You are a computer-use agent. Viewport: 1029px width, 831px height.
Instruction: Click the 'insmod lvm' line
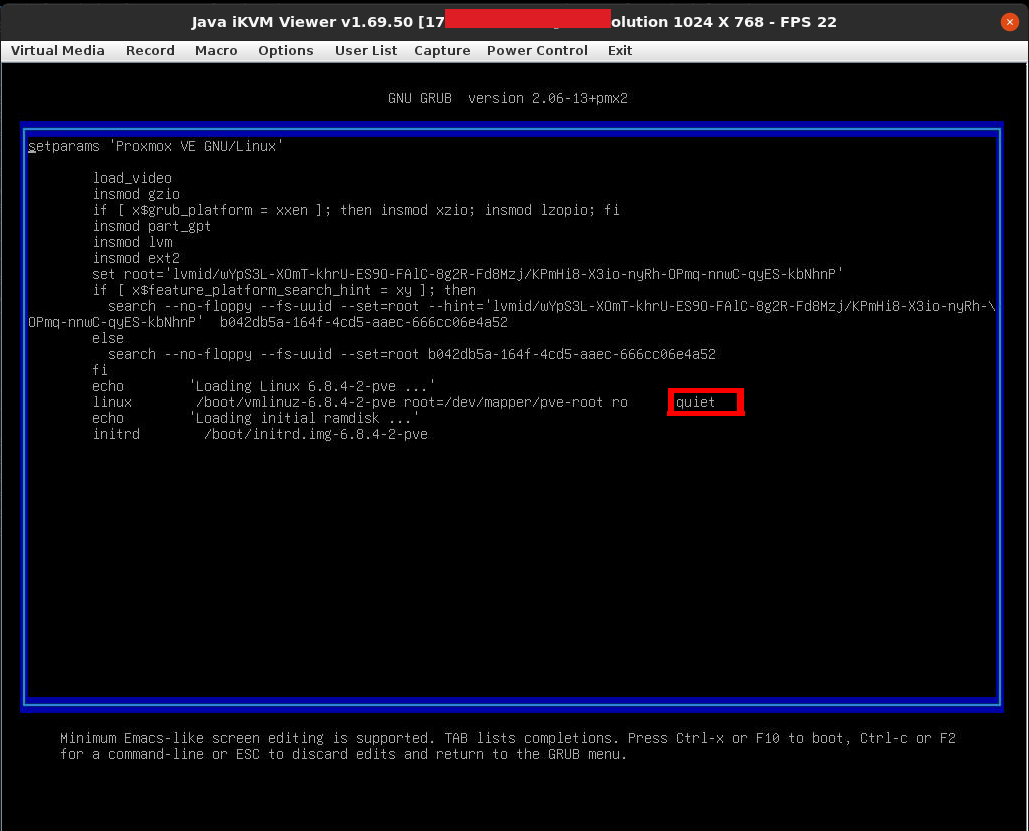[x=133, y=242]
